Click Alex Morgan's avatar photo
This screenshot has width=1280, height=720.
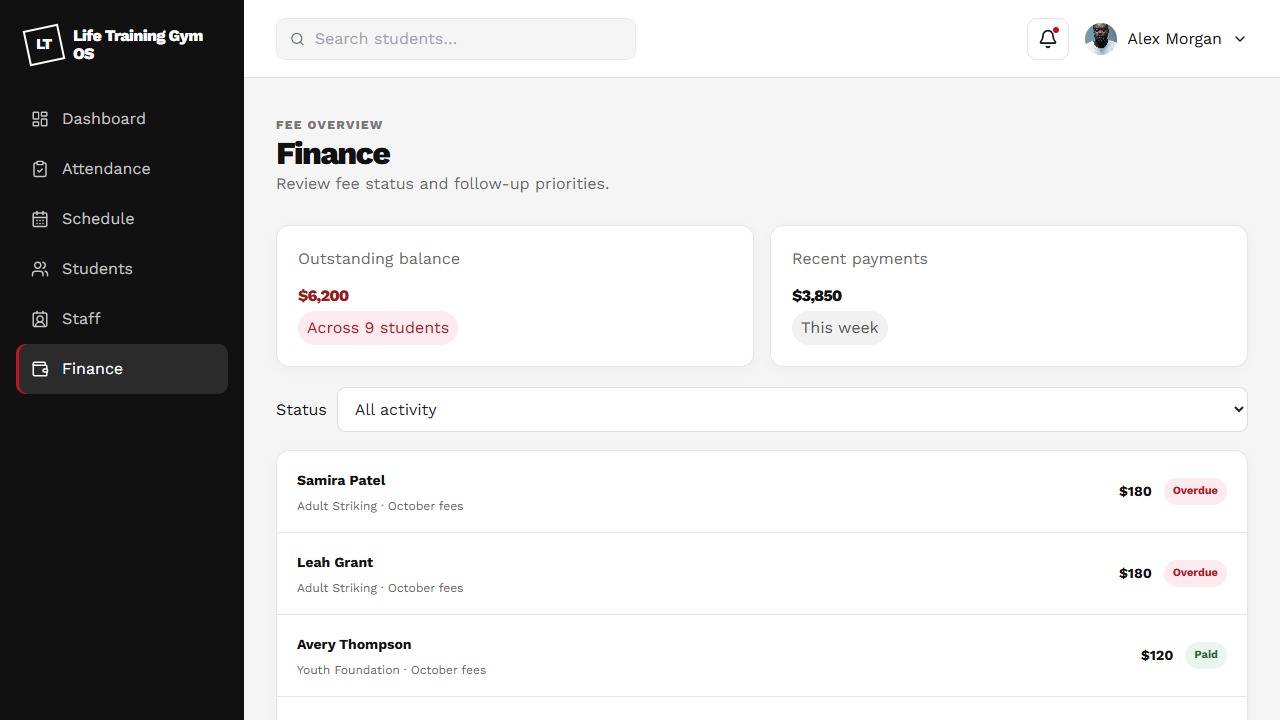pos(1101,39)
